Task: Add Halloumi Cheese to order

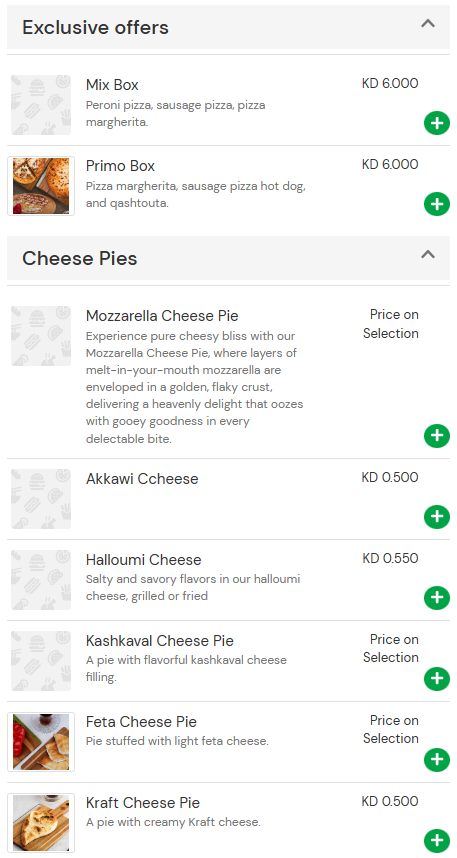Action: (x=437, y=598)
